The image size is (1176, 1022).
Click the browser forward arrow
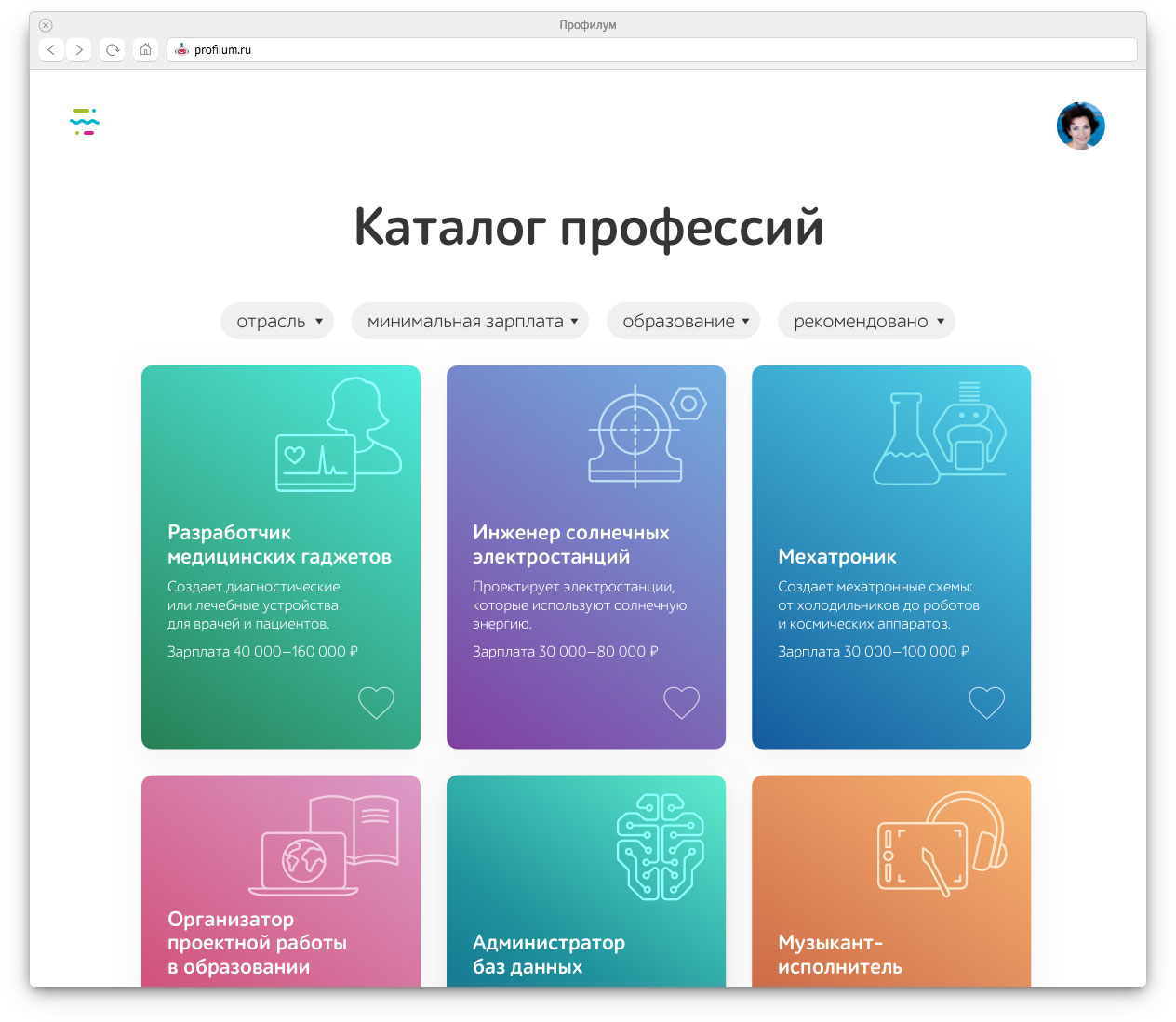coord(80,50)
